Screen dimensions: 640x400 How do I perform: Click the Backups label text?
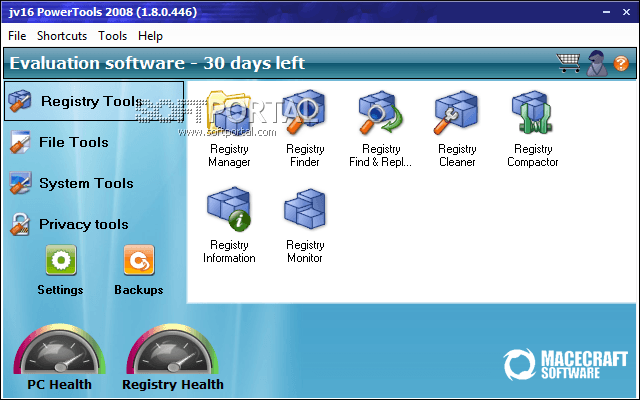click(x=139, y=290)
